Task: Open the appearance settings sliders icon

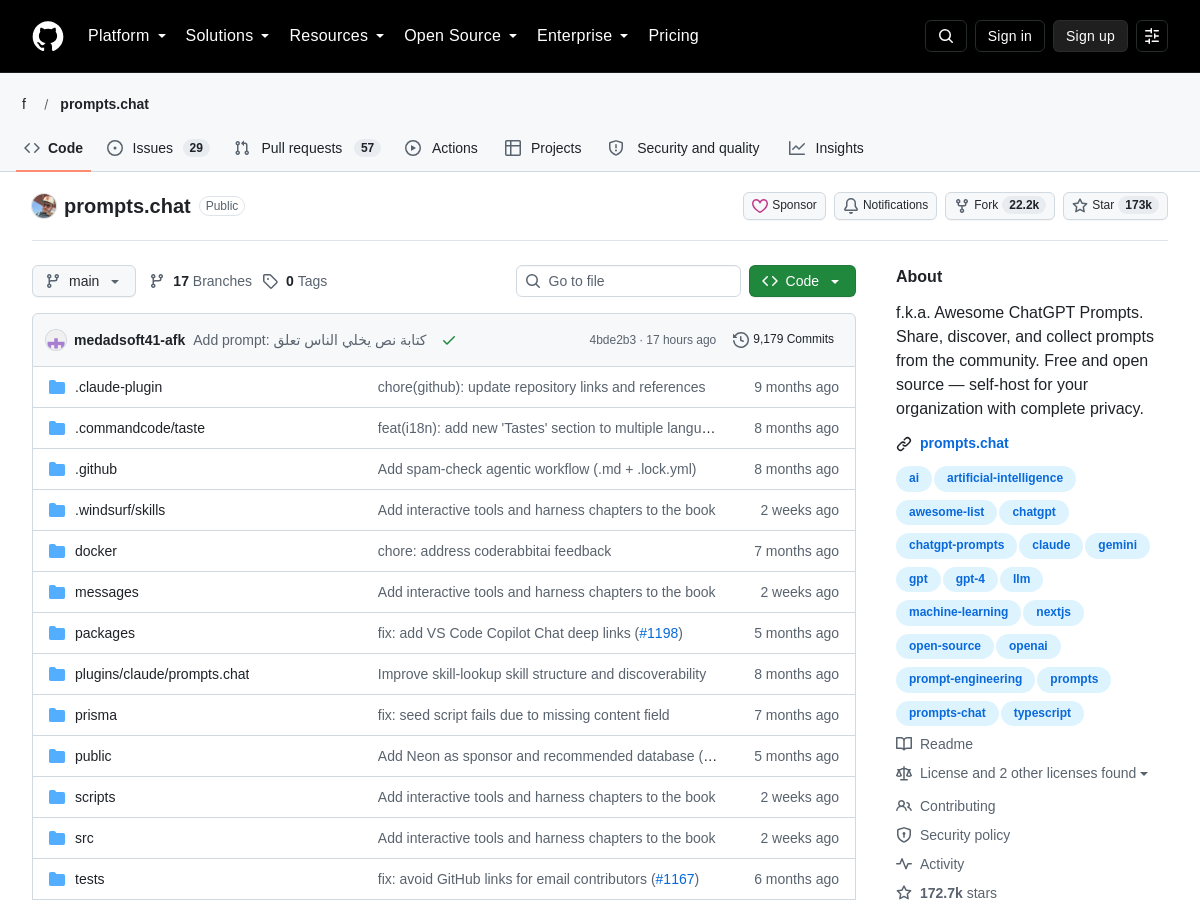Action: point(1152,36)
